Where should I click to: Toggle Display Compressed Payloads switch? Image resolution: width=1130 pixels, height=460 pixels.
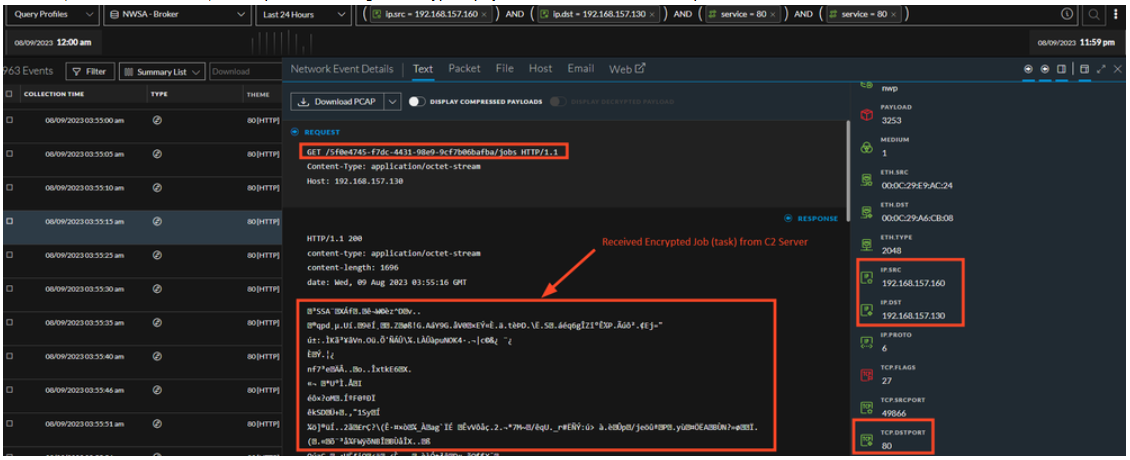416,102
